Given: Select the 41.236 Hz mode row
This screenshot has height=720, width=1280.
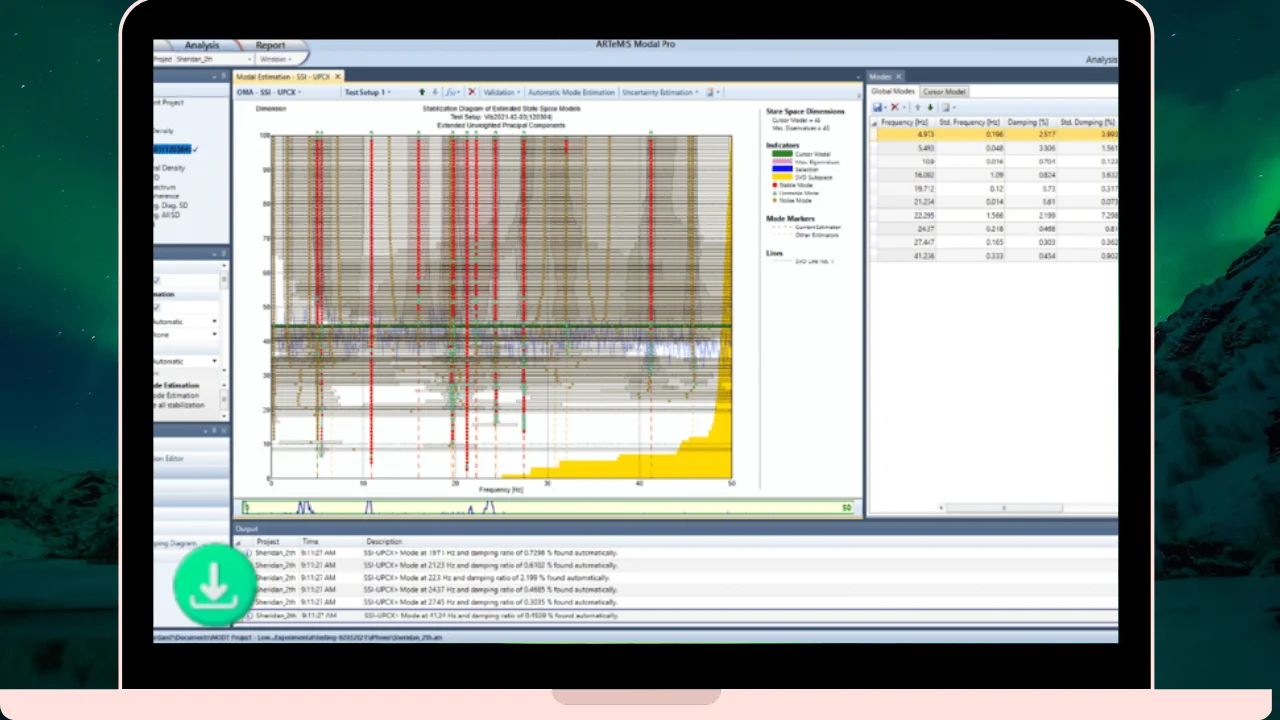Looking at the screenshot, I should tap(994, 255).
